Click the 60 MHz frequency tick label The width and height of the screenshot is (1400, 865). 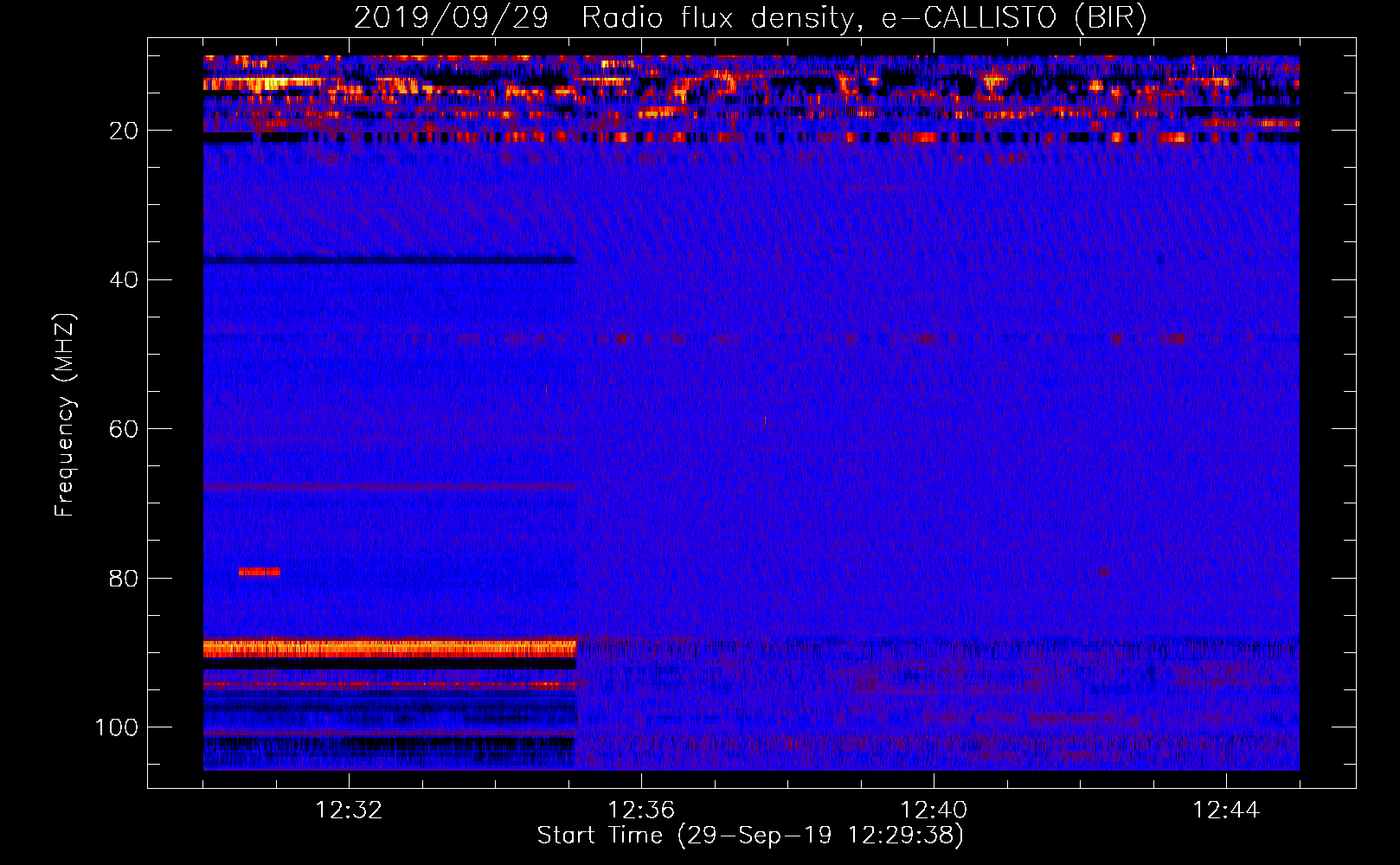click(124, 429)
